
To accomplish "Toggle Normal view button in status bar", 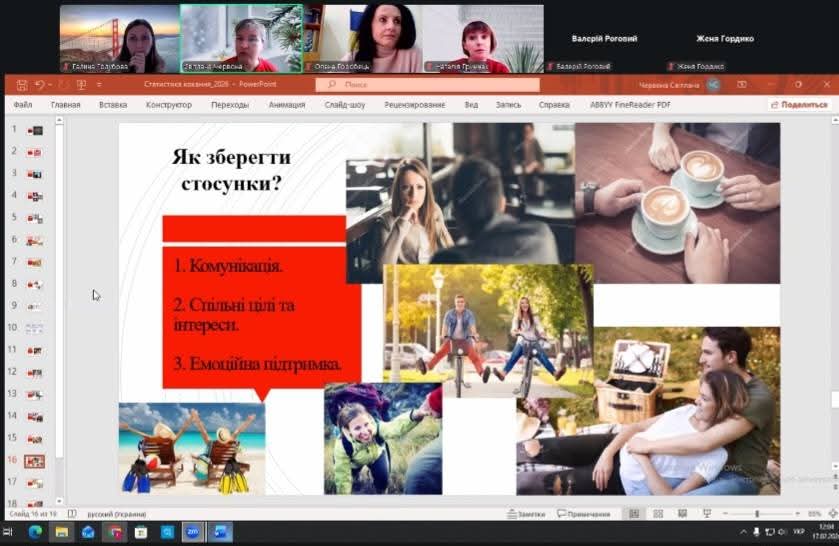I will point(634,513).
